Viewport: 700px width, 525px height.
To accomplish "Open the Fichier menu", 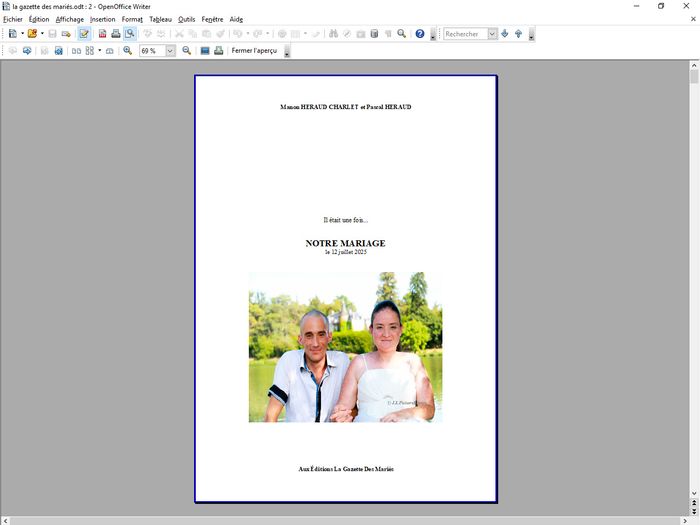I will click(x=13, y=19).
